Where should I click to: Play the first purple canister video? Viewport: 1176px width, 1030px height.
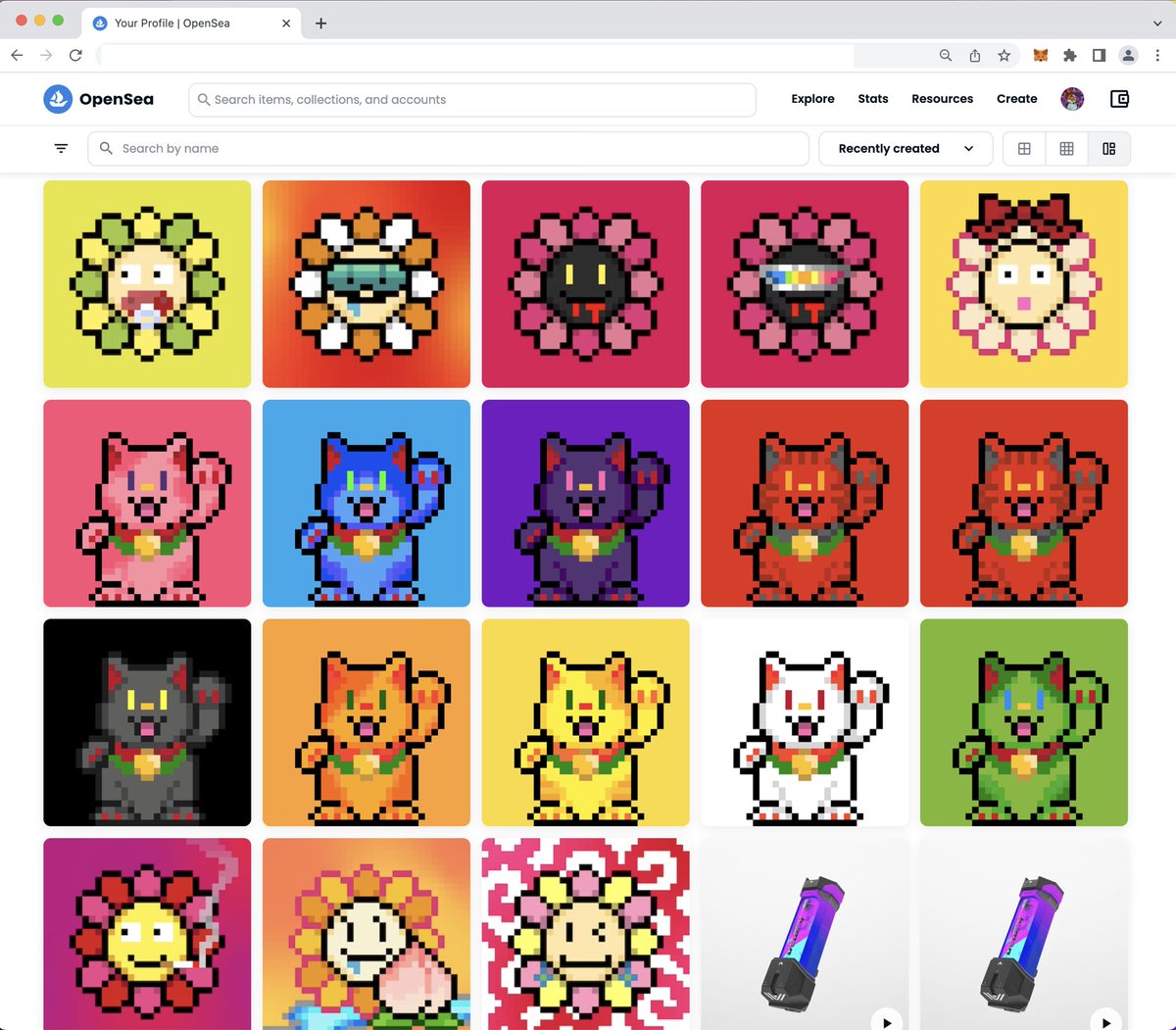click(x=886, y=1020)
